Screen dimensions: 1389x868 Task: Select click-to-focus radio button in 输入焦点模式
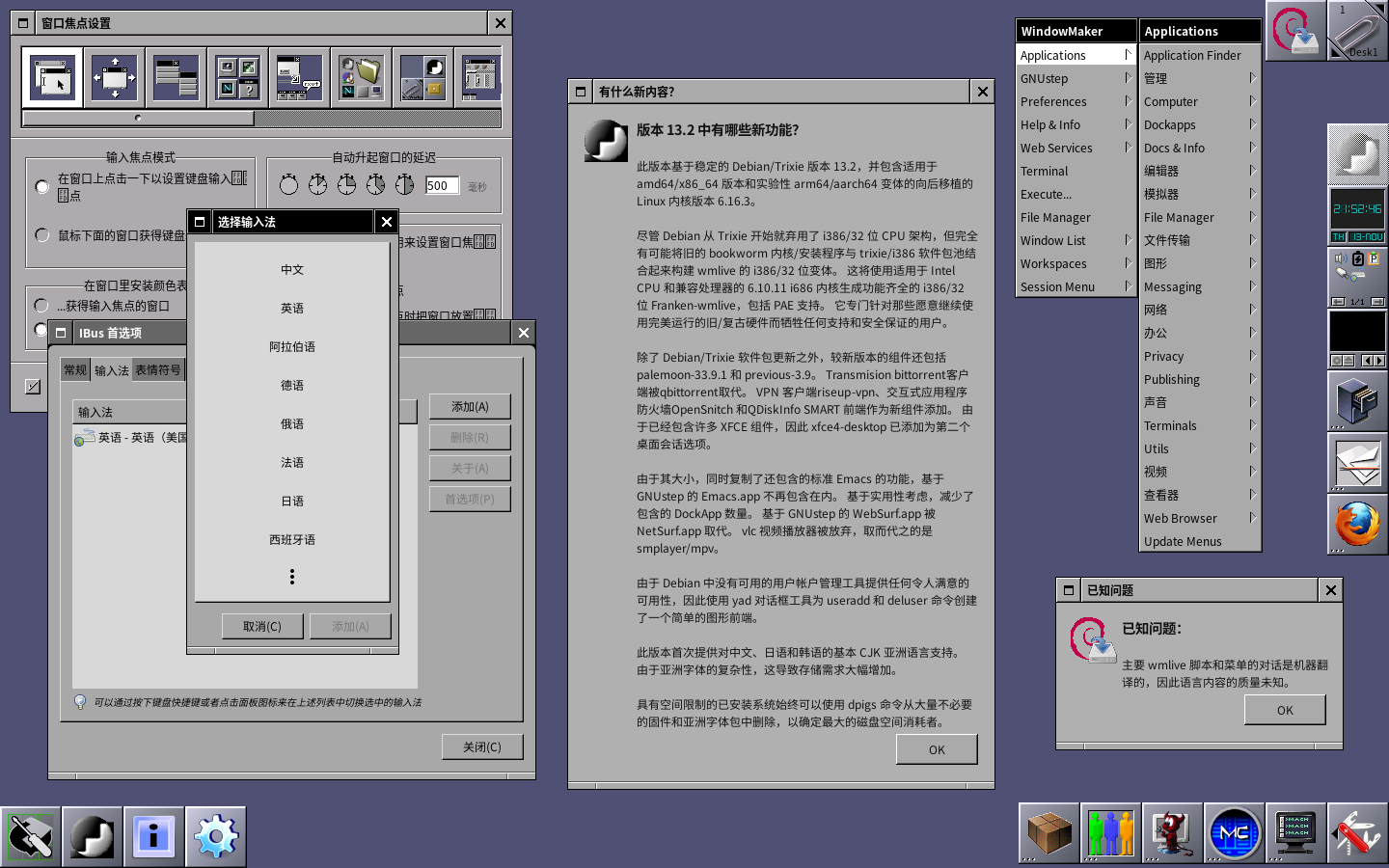coord(42,186)
